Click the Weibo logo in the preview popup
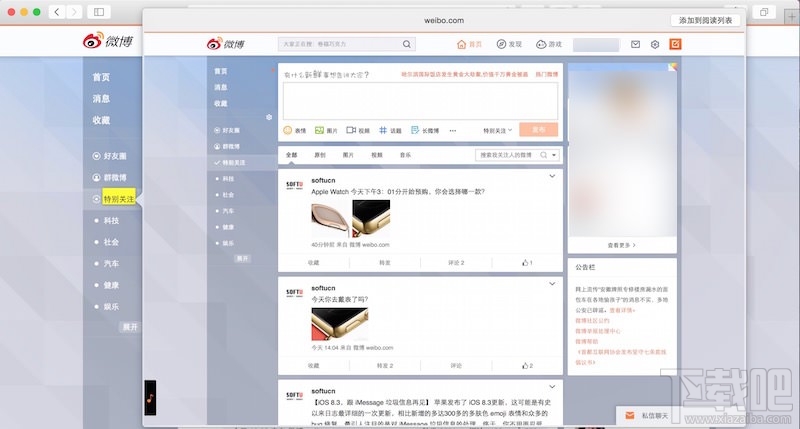The width and height of the screenshot is (800, 429). pyautogui.click(x=226, y=44)
